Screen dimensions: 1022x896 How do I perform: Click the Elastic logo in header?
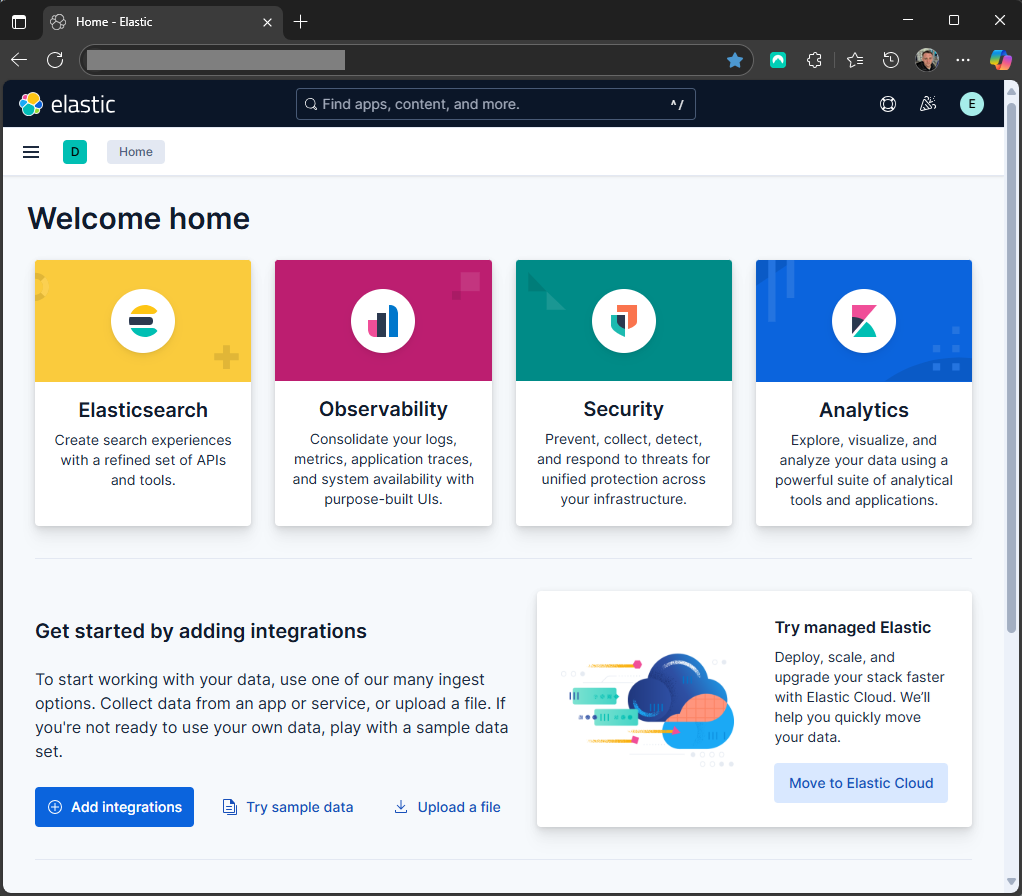(x=67, y=104)
